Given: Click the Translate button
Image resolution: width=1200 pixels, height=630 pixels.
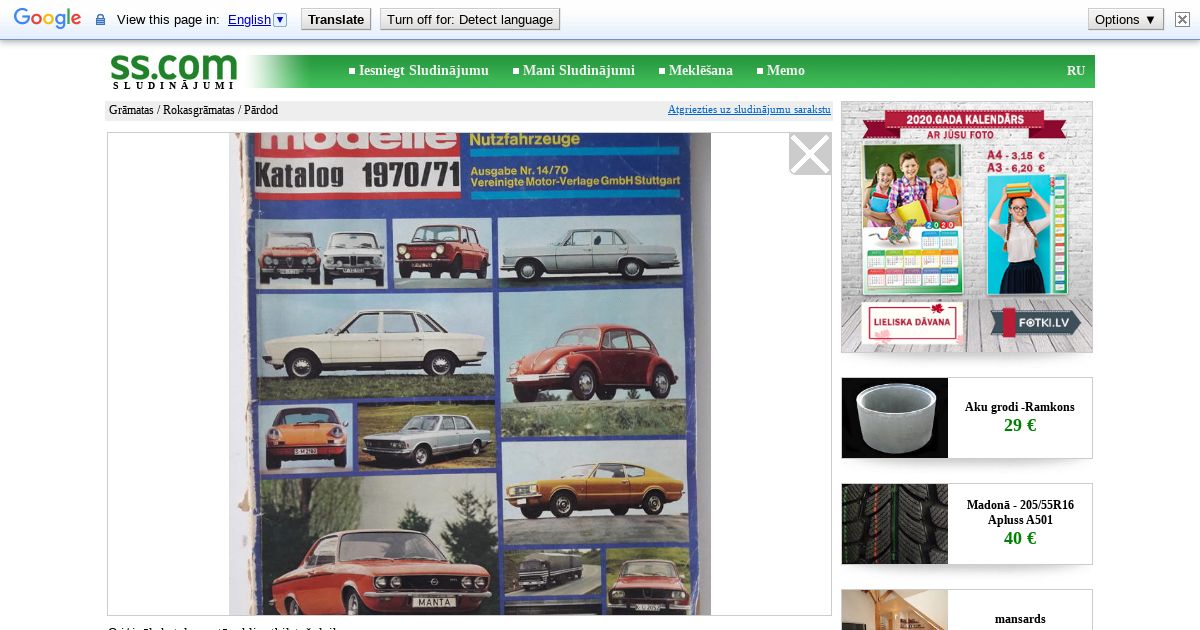Looking at the screenshot, I should [336, 19].
